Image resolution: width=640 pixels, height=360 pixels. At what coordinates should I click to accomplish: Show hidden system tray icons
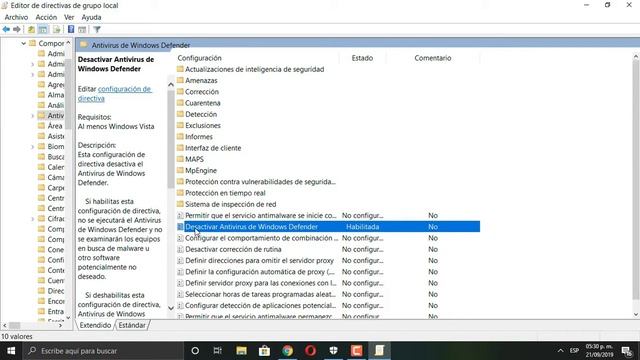pyautogui.click(x=560, y=351)
